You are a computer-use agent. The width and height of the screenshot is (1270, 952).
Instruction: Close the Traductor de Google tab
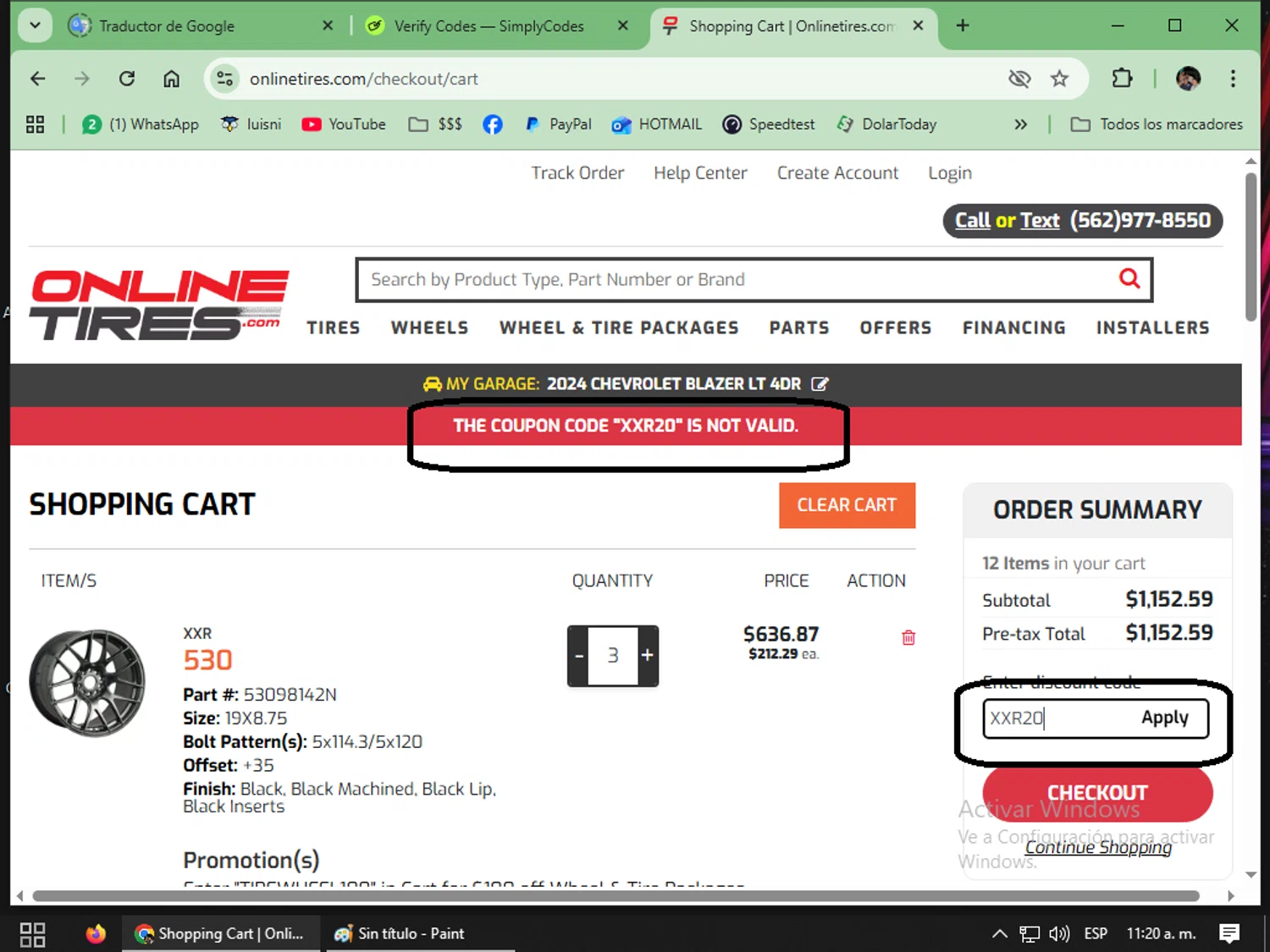point(328,26)
